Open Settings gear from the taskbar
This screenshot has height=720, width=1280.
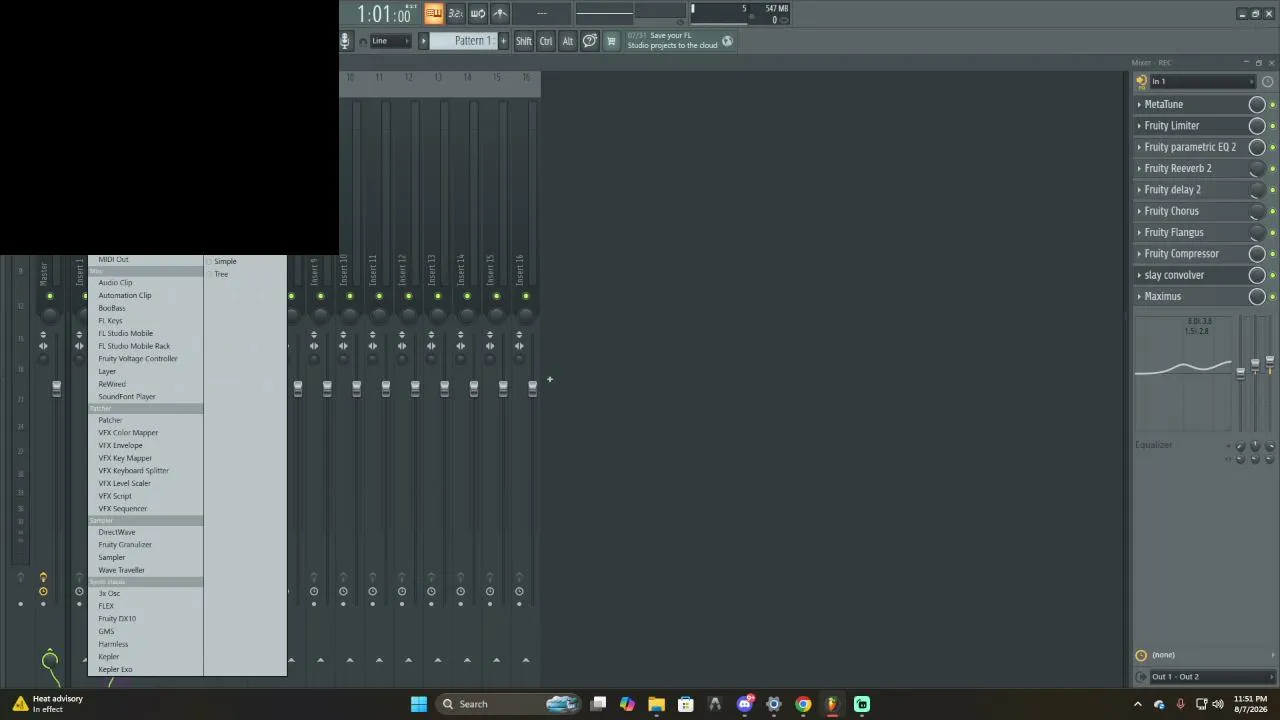773,704
